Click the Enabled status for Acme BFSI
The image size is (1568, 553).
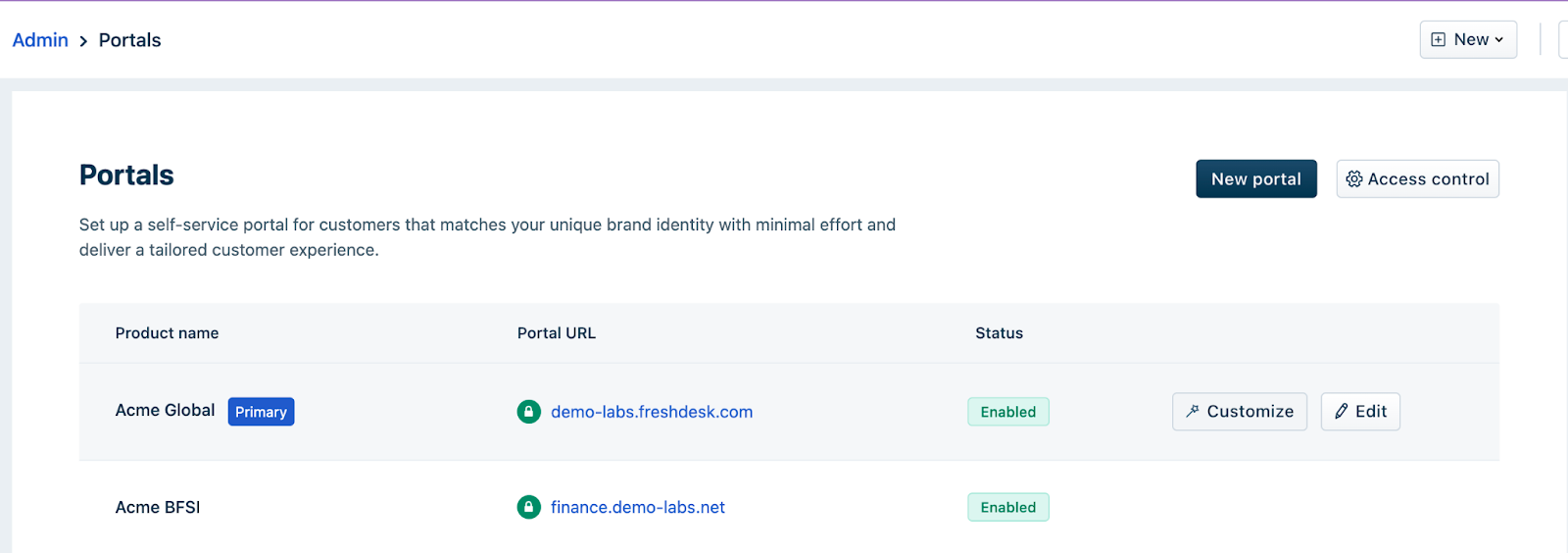(1007, 507)
